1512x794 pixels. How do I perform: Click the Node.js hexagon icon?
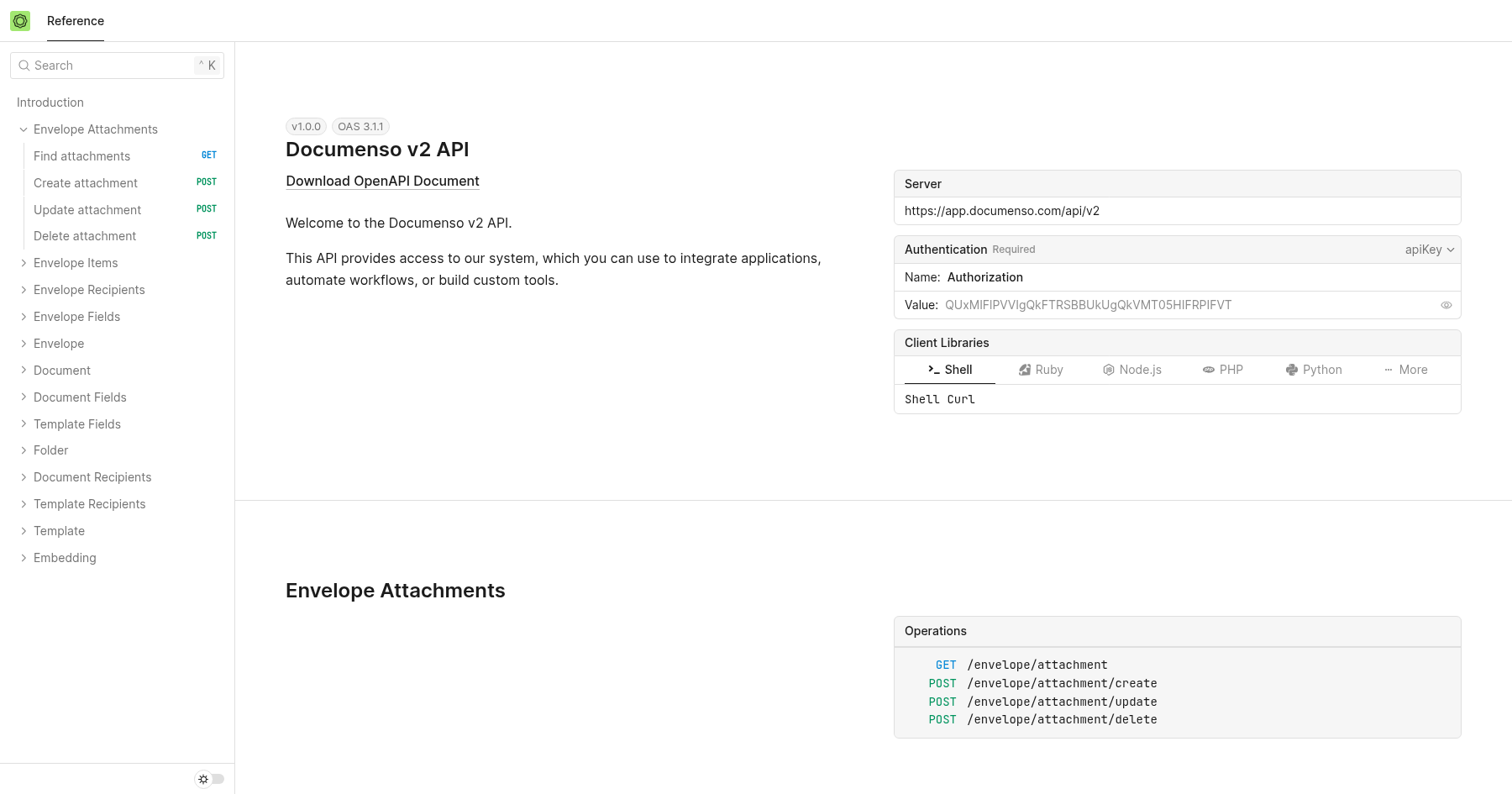pos(1109,370)
